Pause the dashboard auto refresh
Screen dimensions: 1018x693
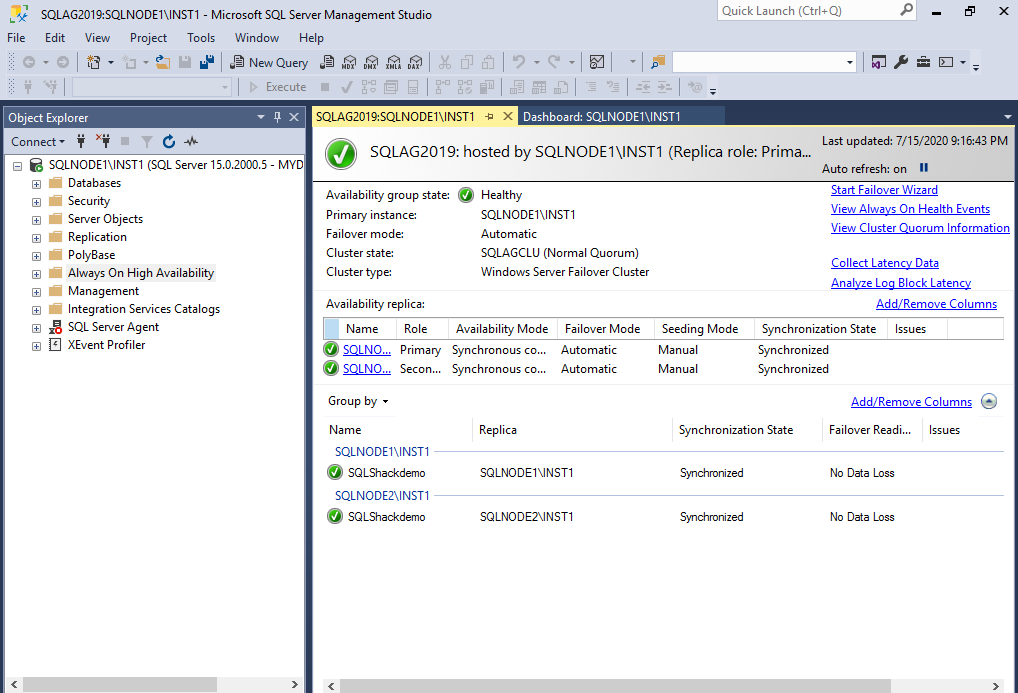924,168
